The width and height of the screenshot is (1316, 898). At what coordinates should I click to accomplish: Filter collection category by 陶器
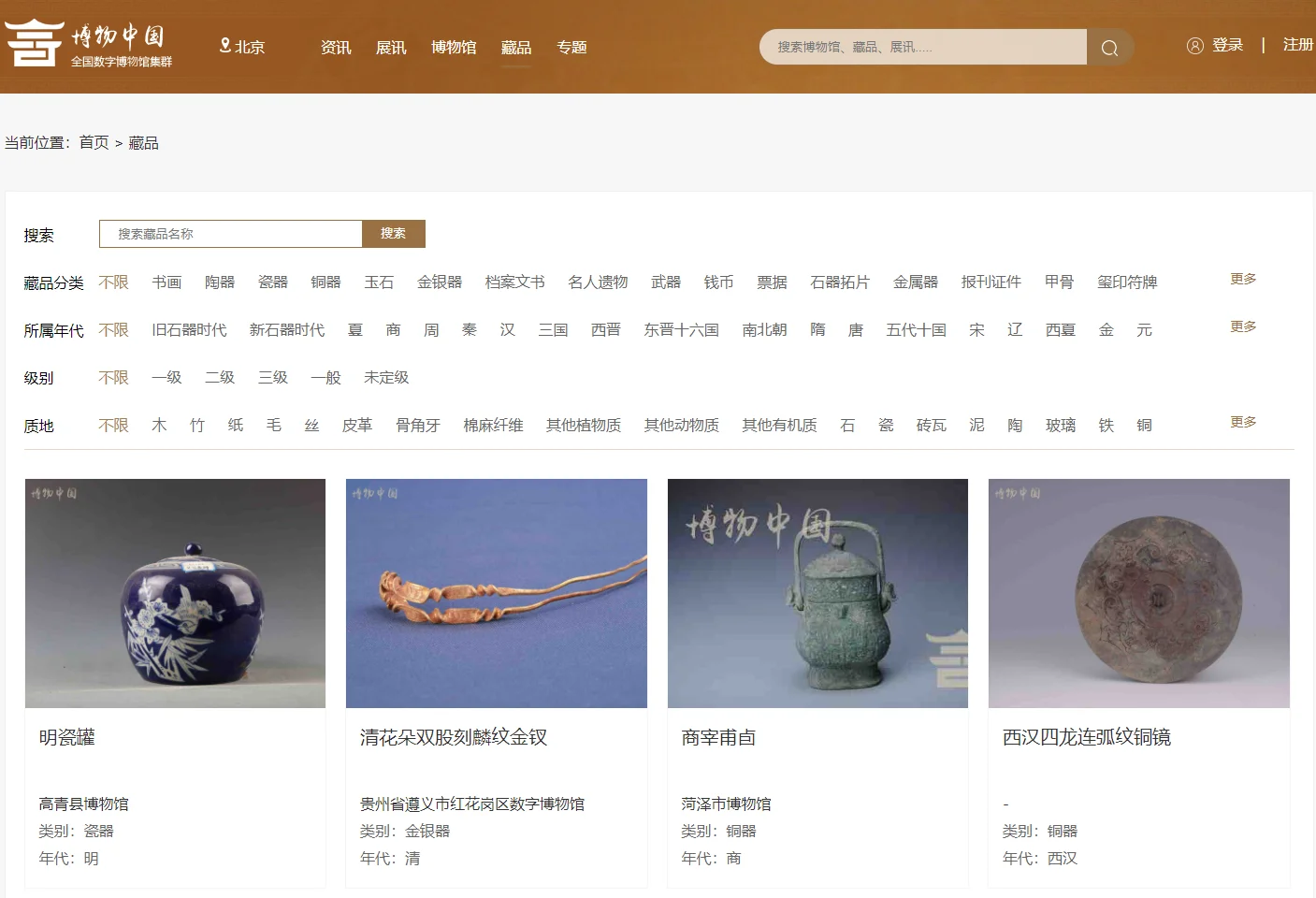[x=220, y=282]
